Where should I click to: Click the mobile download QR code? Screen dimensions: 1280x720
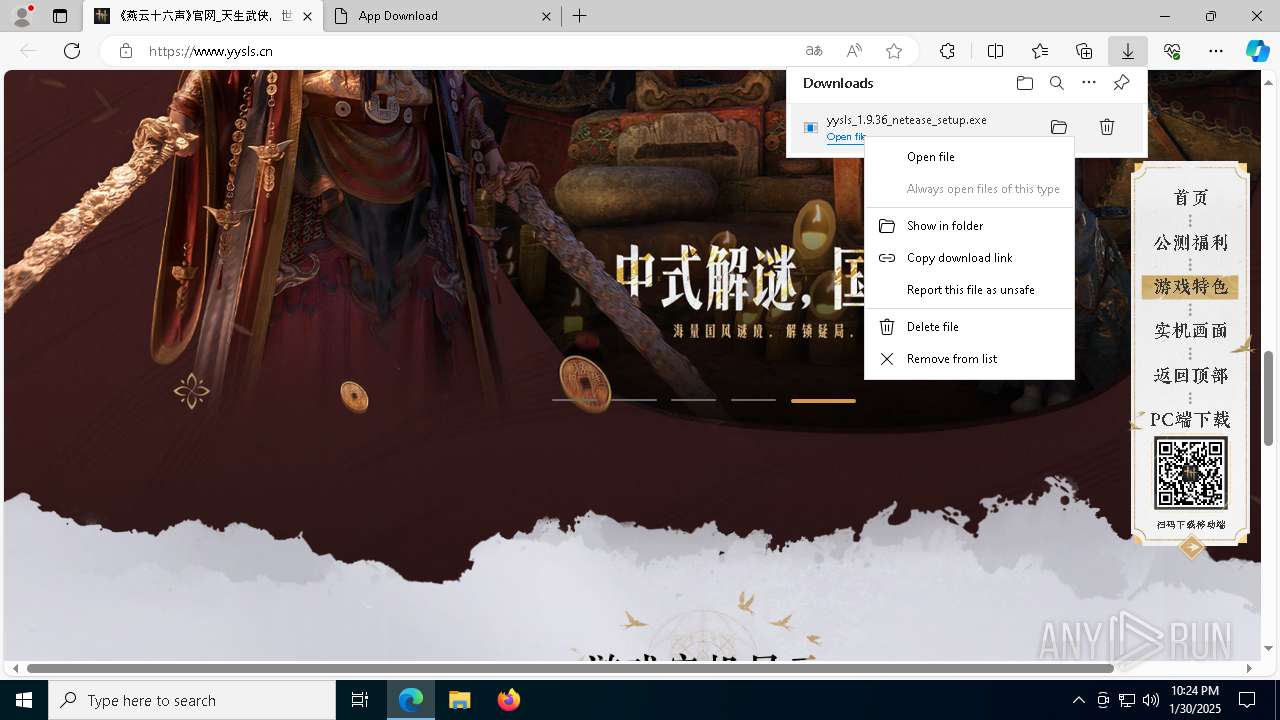click(1190, 473)
